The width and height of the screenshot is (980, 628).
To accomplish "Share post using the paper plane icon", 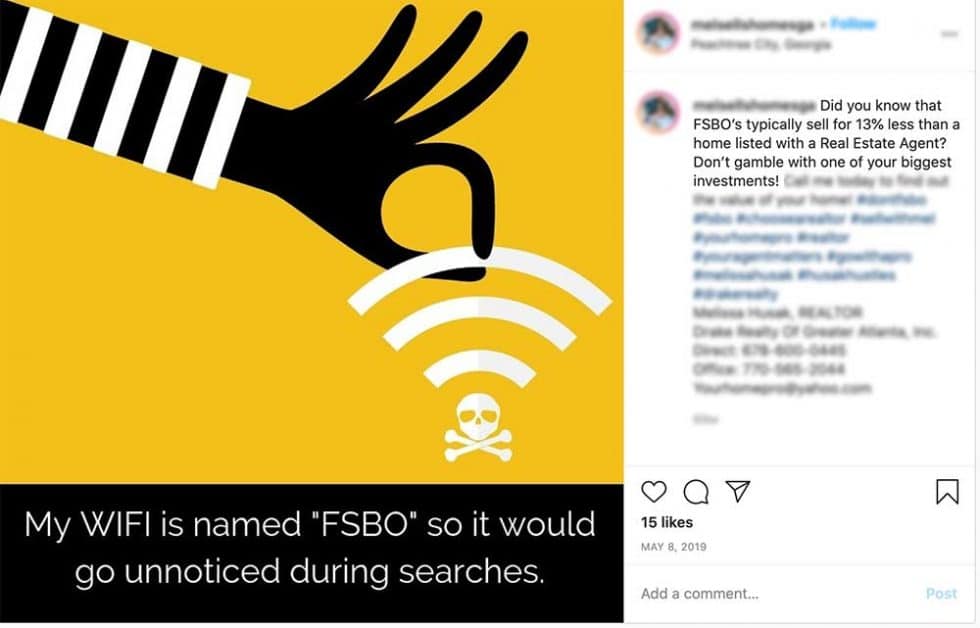I will [x=738, y=491].
